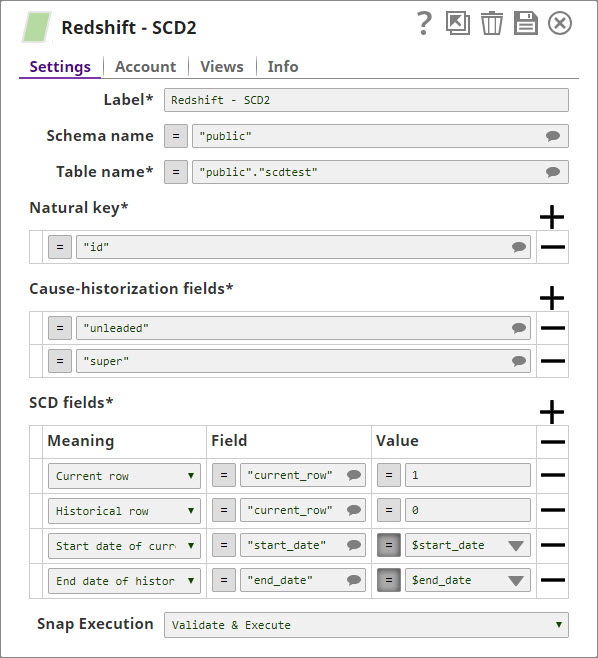The image size is (598, 658).
Task: Toggle expression for Schema name
Action: pos(176,136)
